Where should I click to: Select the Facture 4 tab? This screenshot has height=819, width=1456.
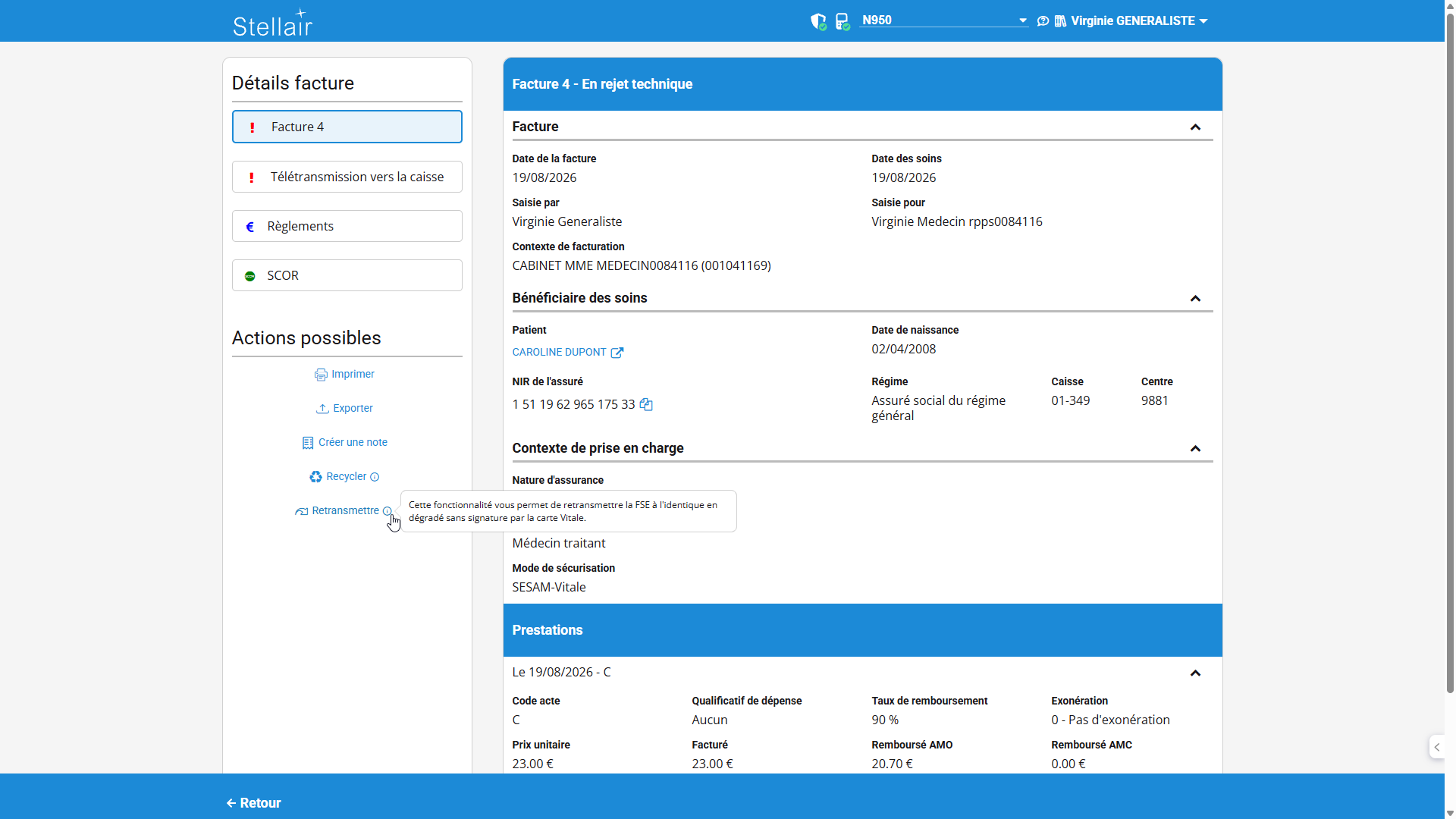[x=347, y=127]
